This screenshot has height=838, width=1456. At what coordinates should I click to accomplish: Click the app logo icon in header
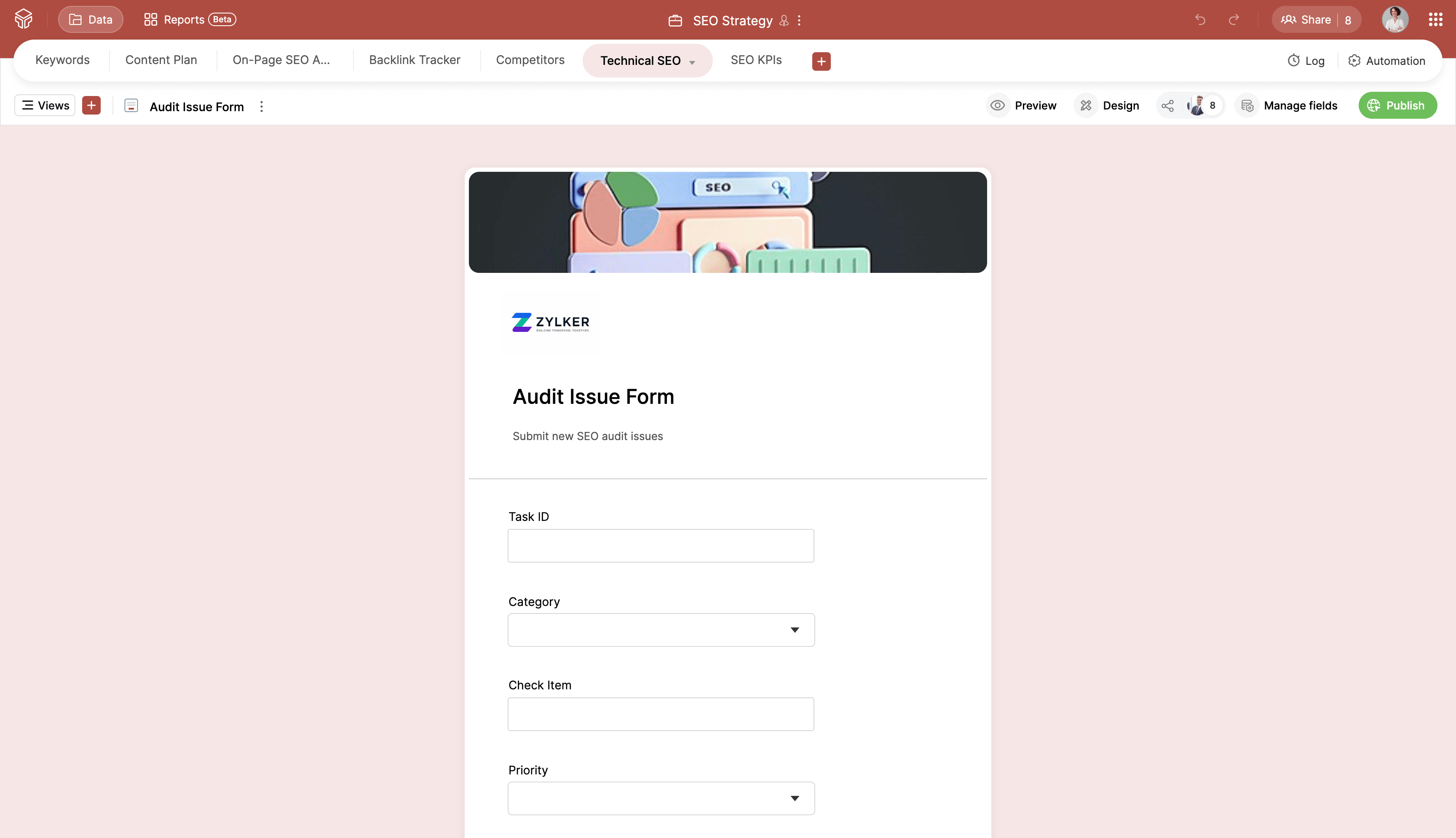tap(24, 19)
